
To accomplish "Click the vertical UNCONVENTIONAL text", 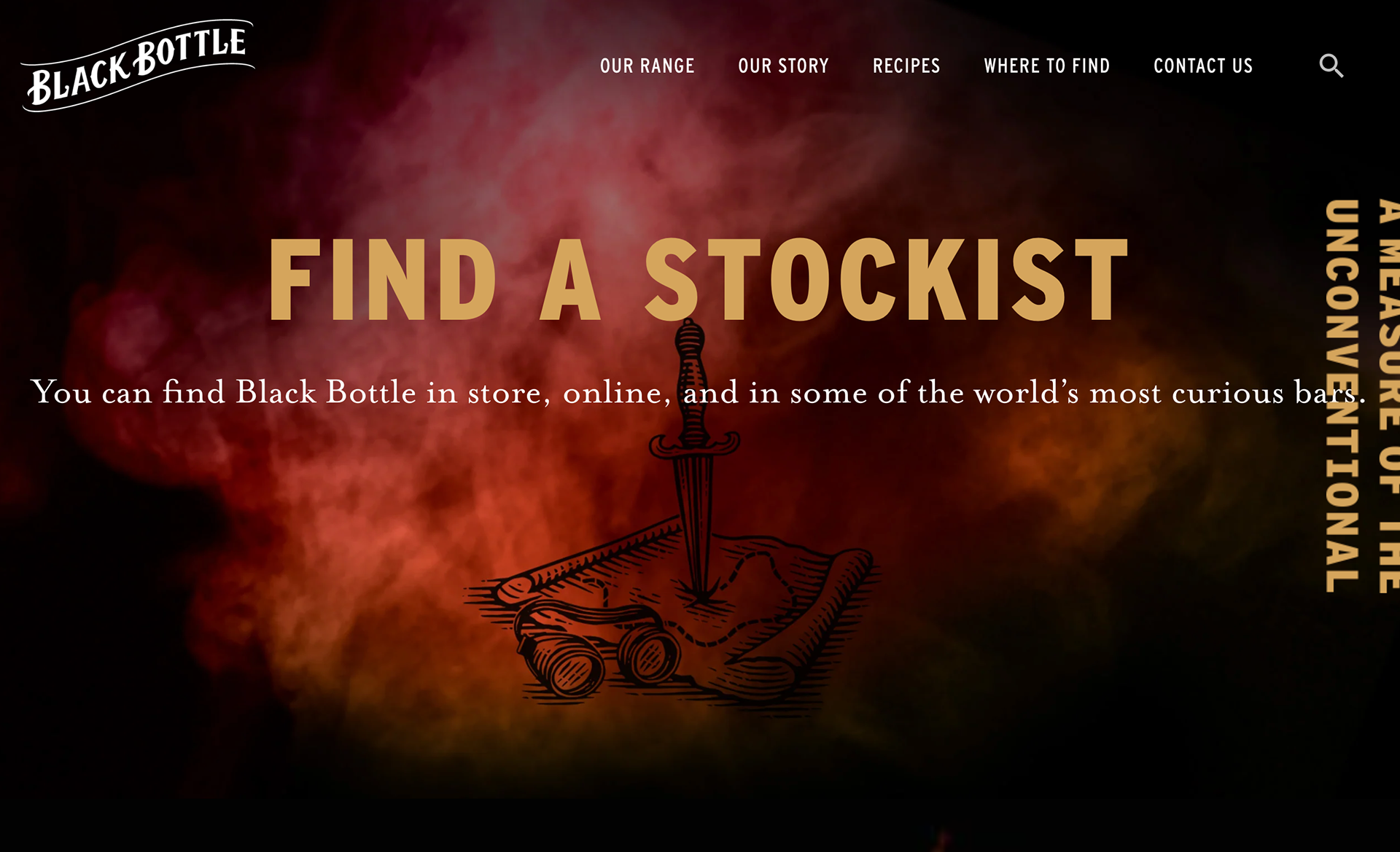I will point(1342,396).
